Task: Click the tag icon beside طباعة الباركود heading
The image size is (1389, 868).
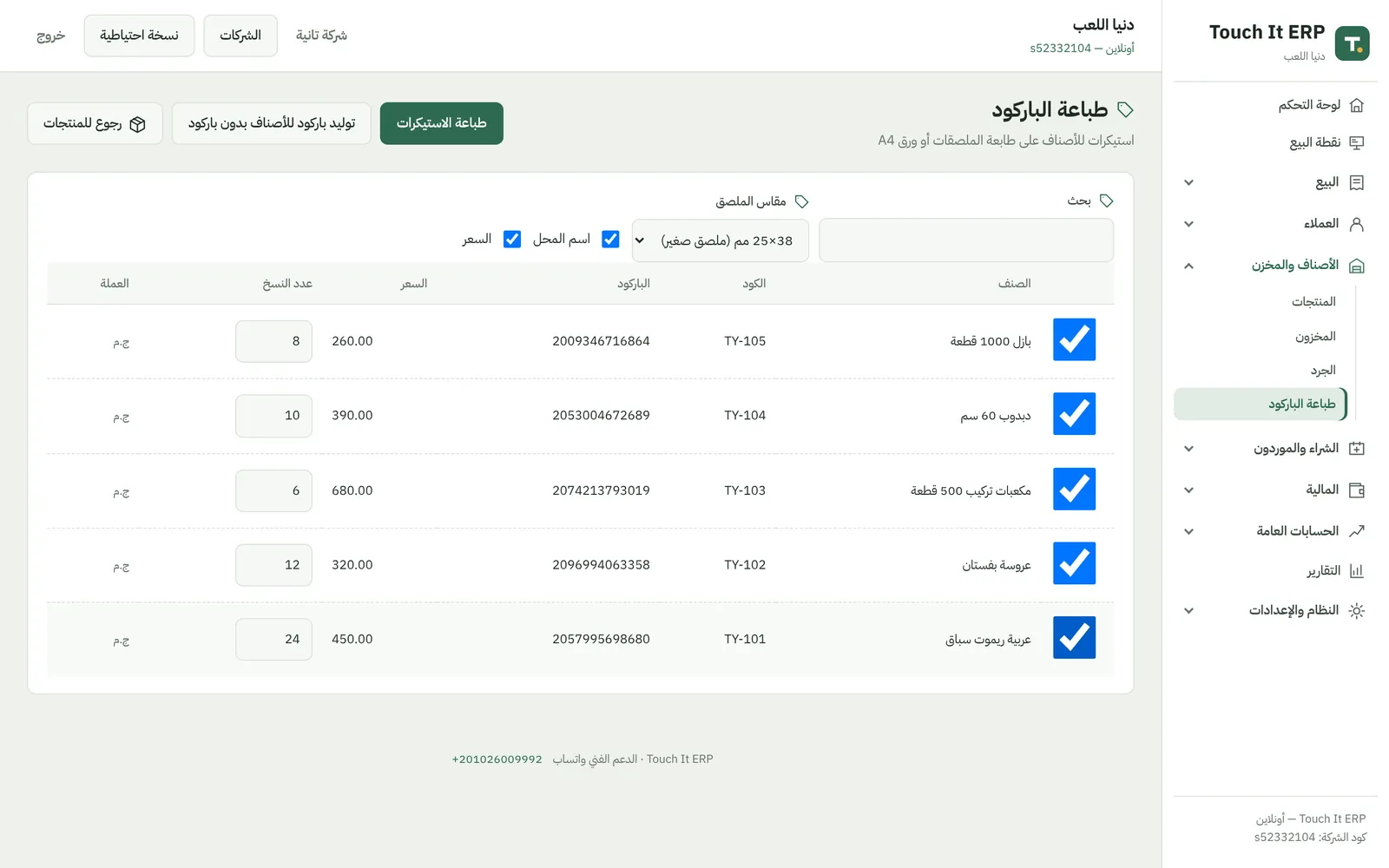Action: (1125, 110)
